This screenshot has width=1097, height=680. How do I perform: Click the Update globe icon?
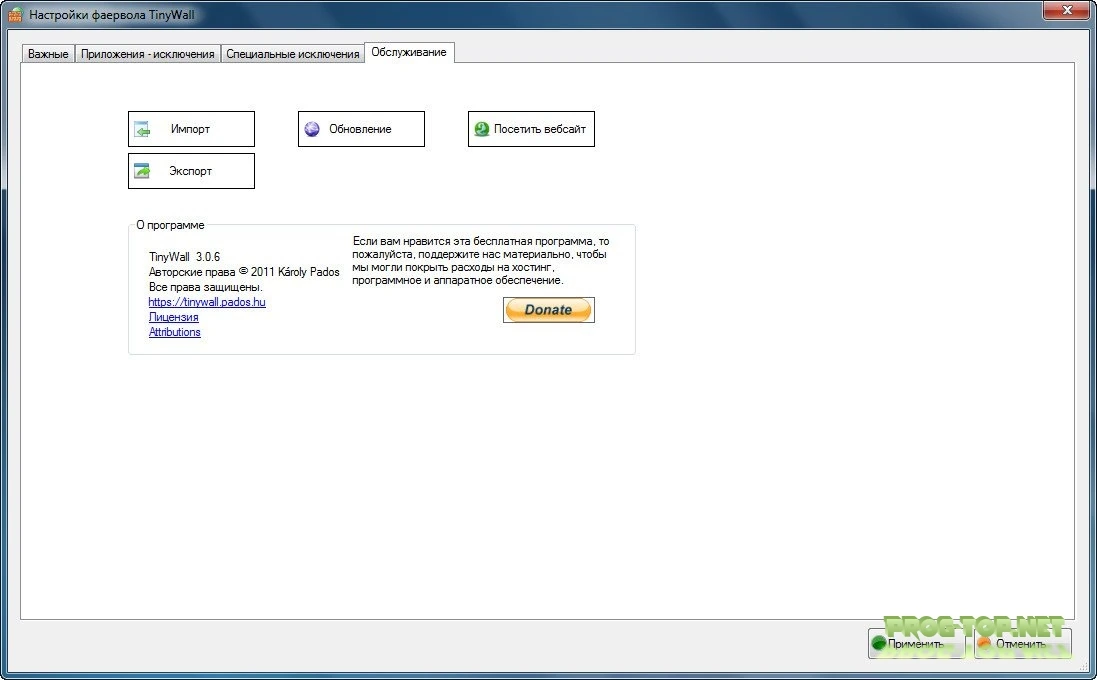pos(312,129)
